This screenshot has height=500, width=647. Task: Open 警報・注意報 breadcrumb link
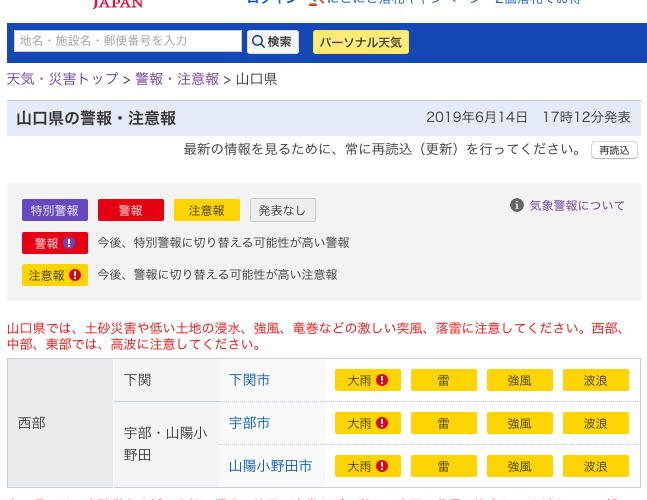coord(177,79)
